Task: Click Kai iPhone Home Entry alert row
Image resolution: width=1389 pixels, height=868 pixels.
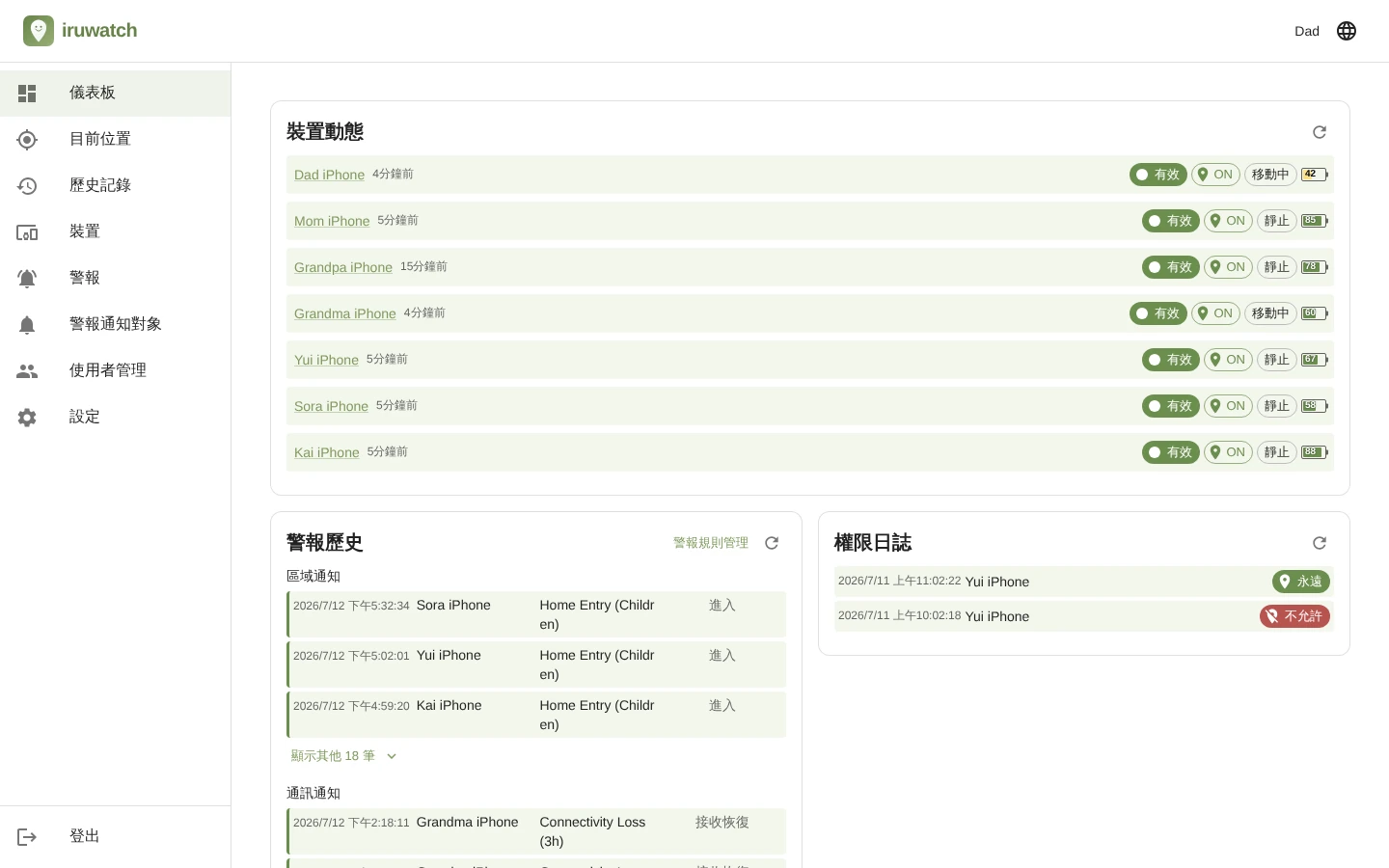Action: [x=536, y=715]
